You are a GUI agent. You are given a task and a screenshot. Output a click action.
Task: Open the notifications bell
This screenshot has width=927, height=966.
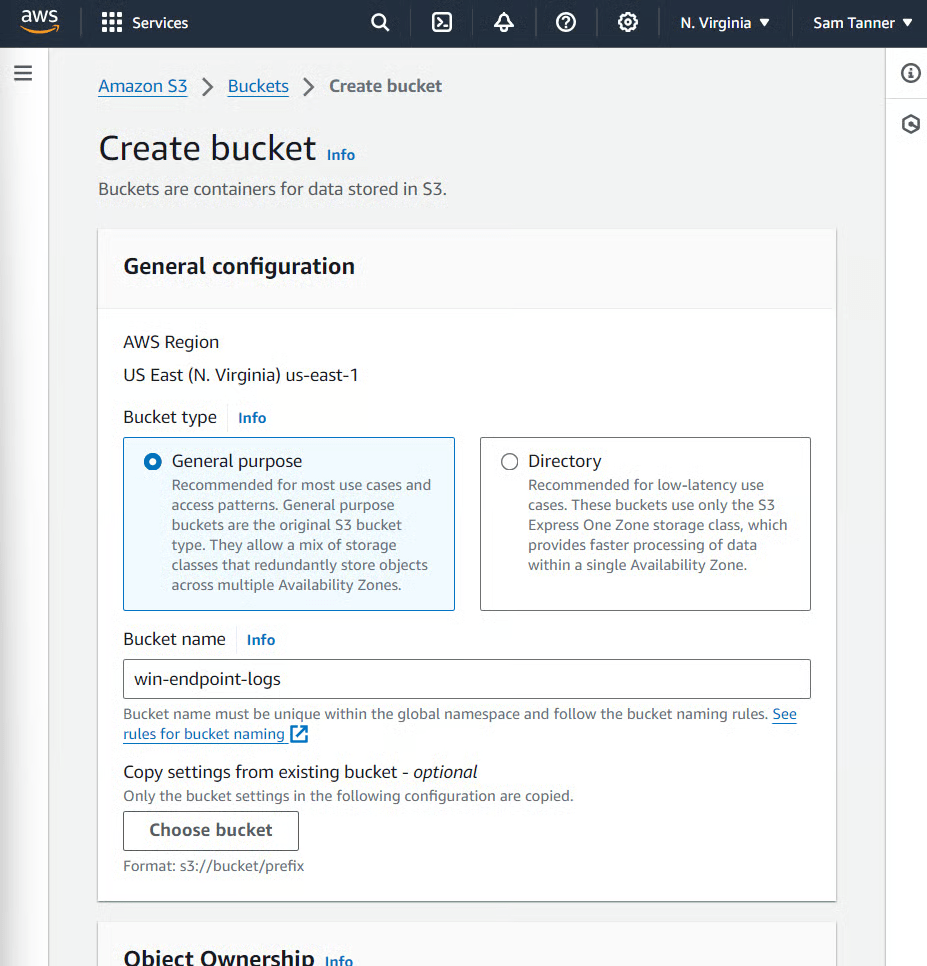point(504,23)
